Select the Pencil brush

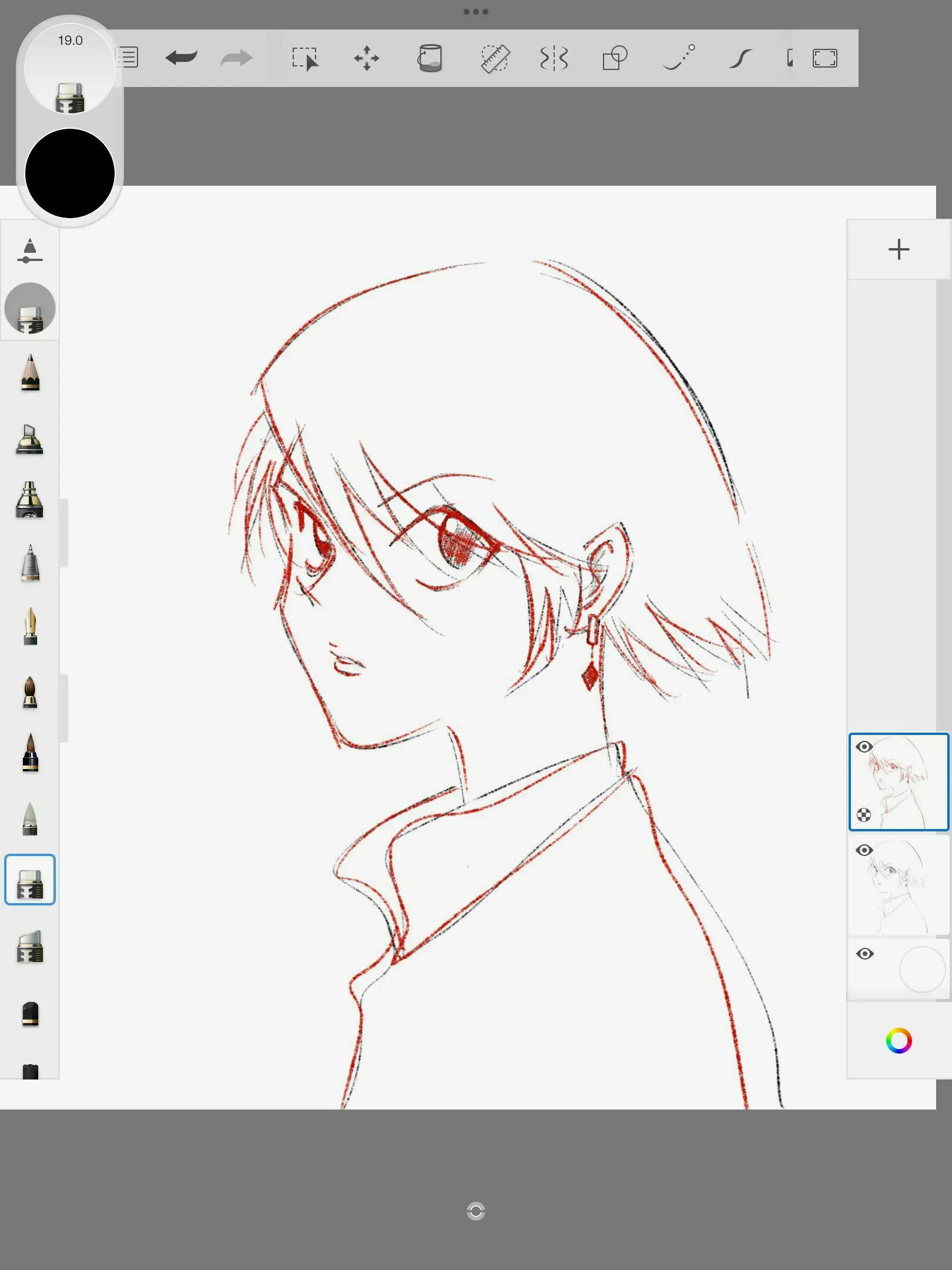30,373
